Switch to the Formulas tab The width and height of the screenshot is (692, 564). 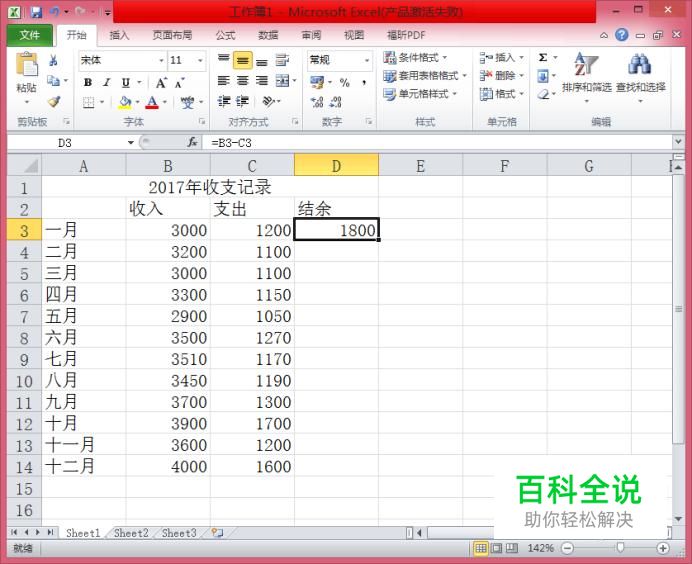click(x=225, y=35)
